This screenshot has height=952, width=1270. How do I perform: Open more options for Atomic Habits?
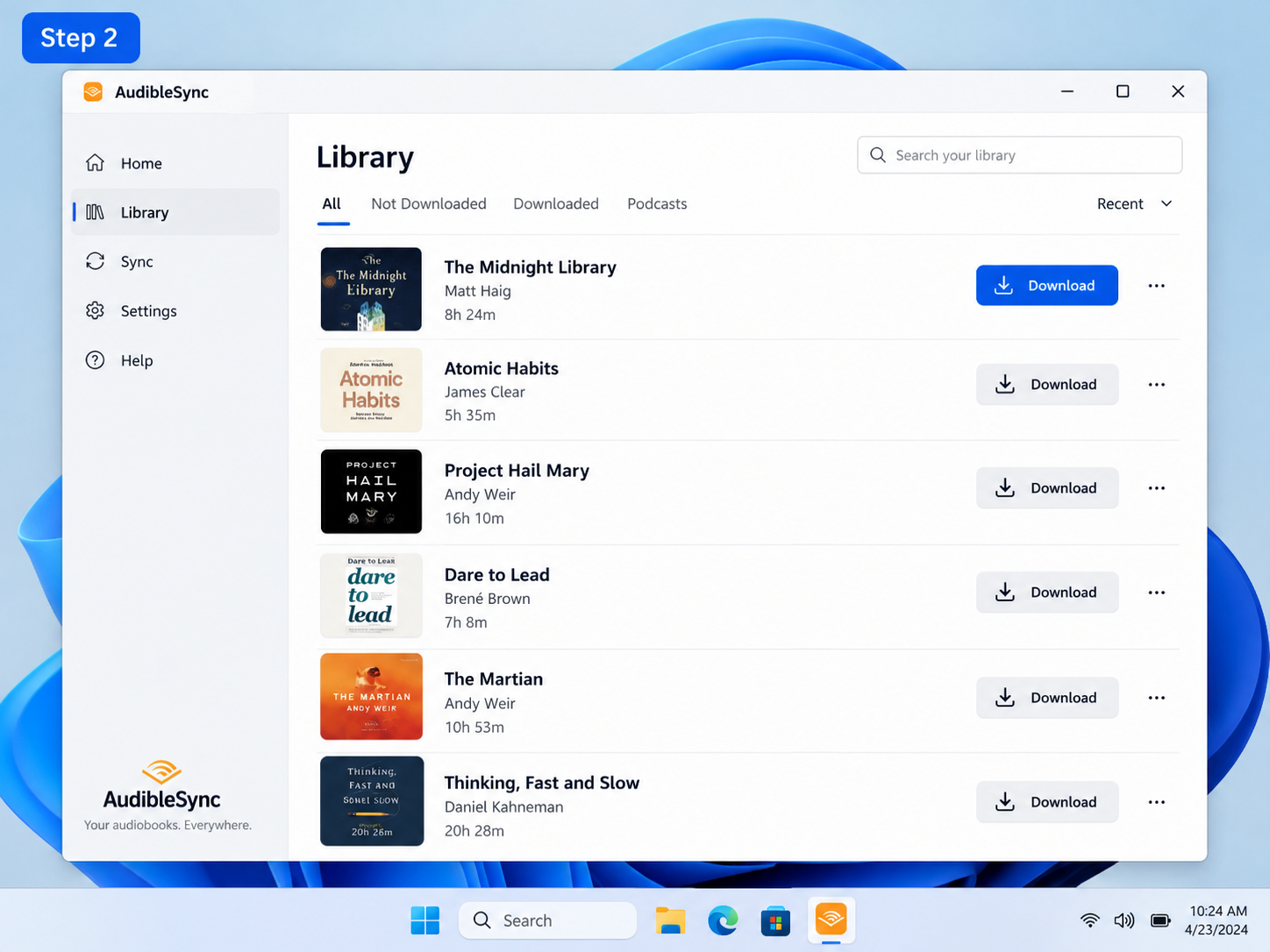[x=1157, y=385]
